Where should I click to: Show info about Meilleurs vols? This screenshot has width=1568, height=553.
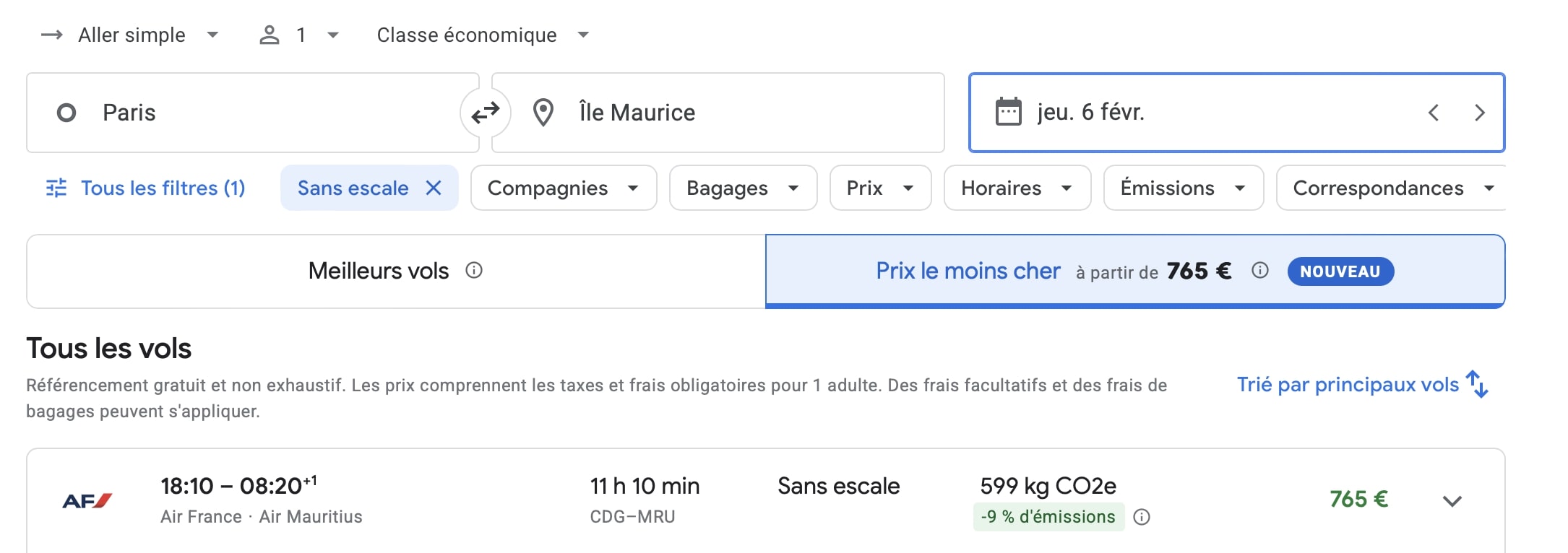(x=474, y=271)
